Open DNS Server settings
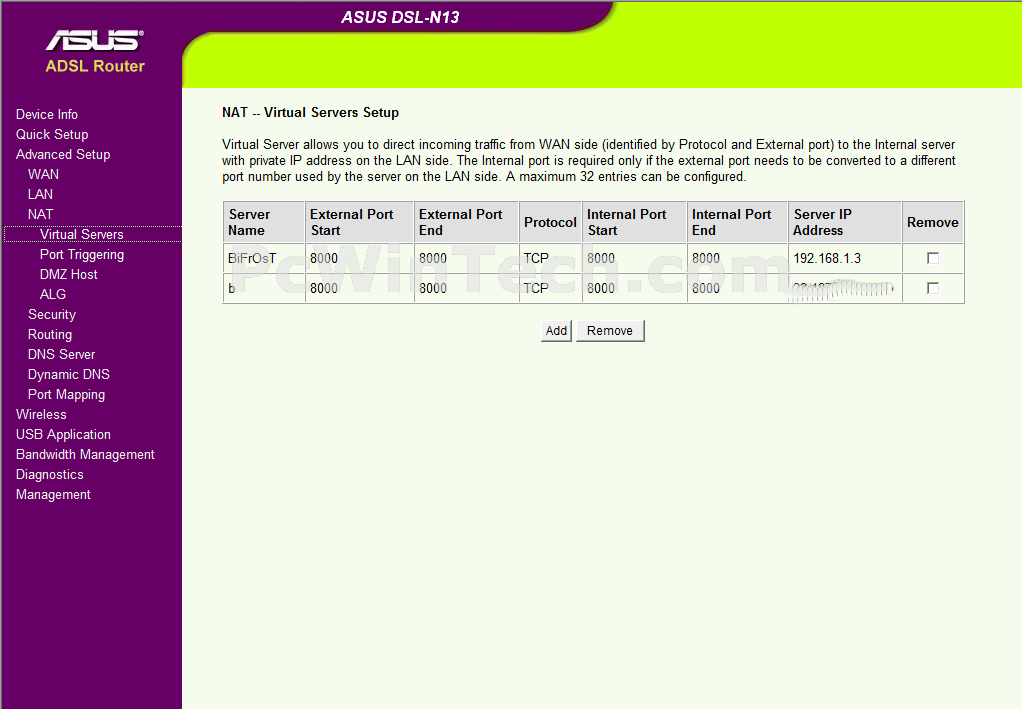Image resolution: width=1022 pixels, height=709 pixels. coord(61,354)
